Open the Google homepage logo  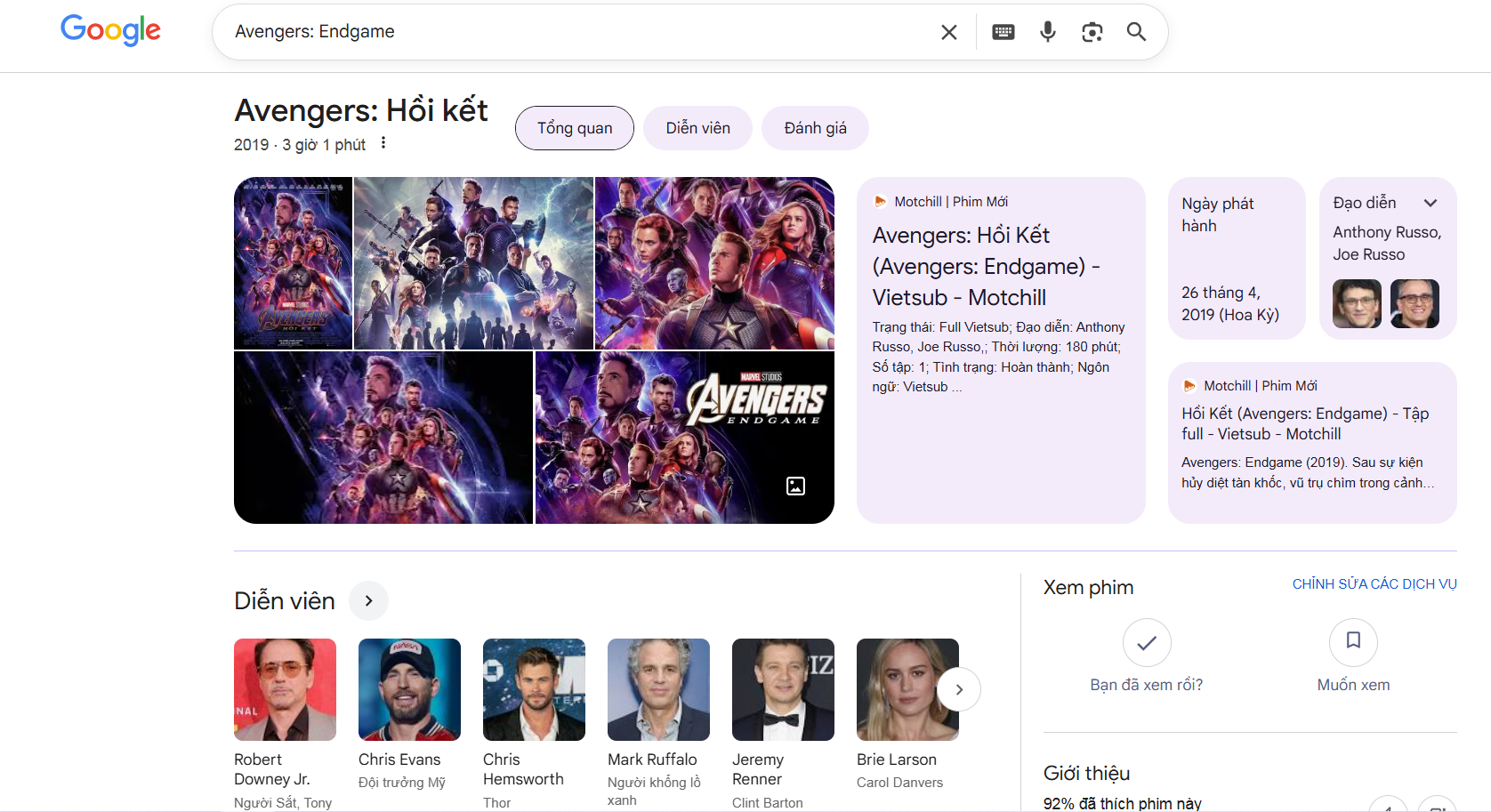[x=110, y=29]
